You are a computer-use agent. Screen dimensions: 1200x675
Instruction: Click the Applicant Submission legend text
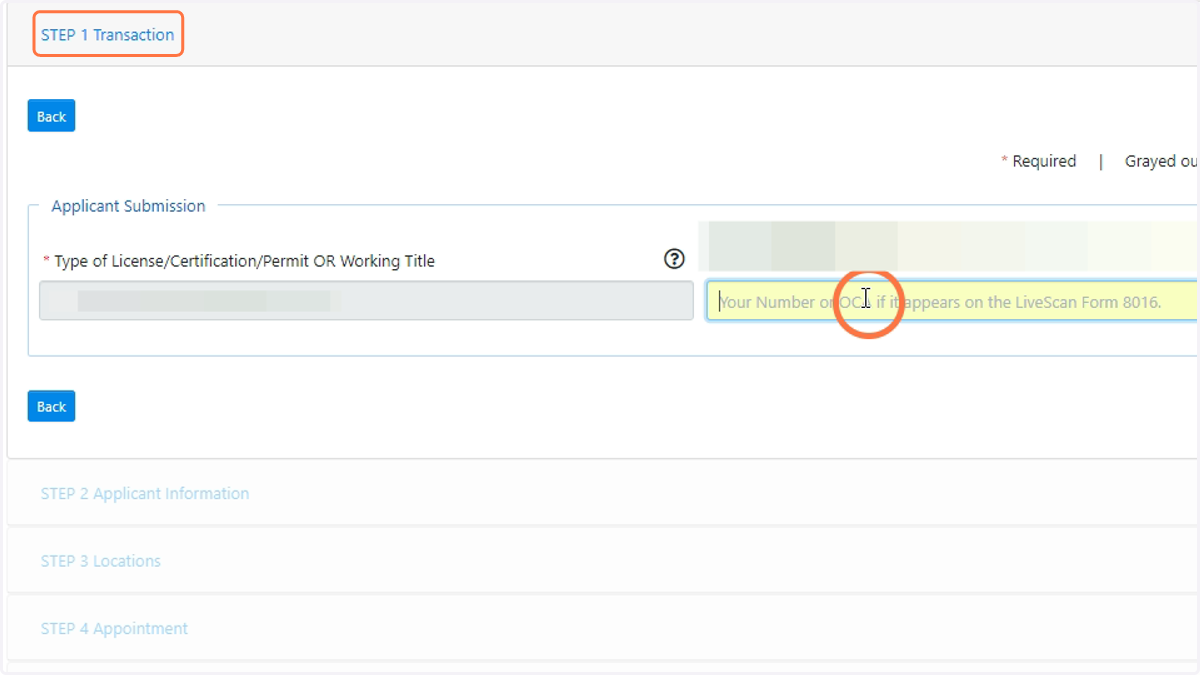(x=128, y=206)
